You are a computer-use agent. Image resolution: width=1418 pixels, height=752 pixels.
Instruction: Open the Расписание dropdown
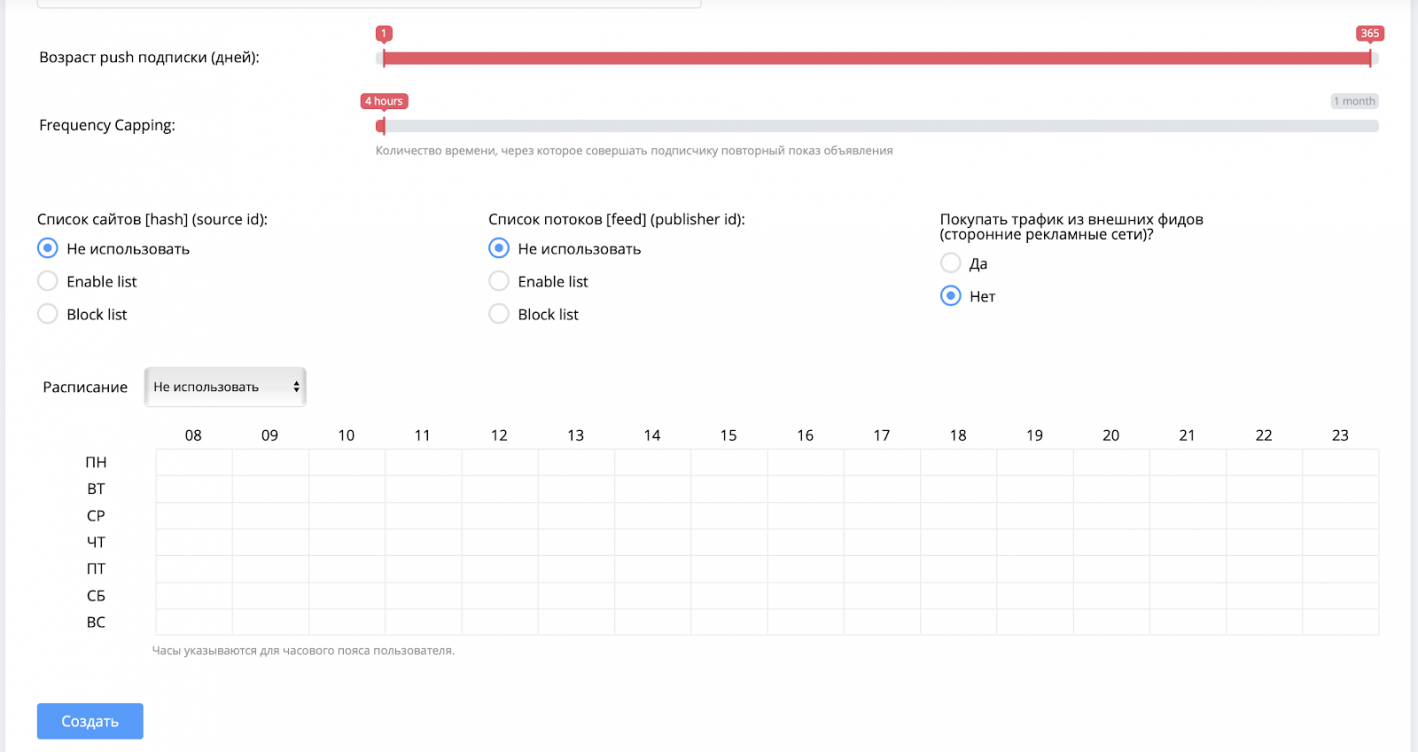[x=226, y=387]
